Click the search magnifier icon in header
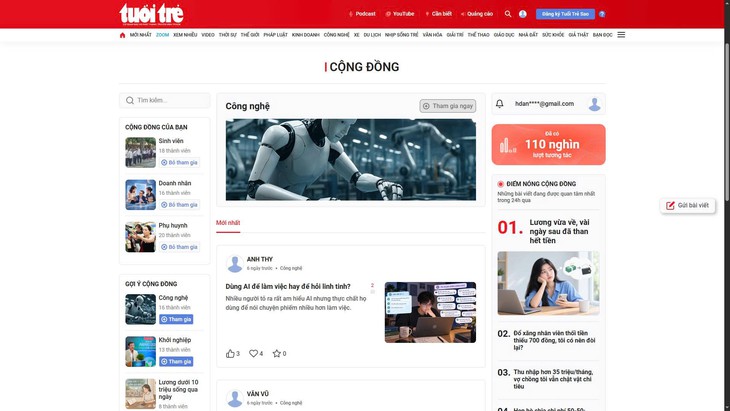 pos(508,14)
